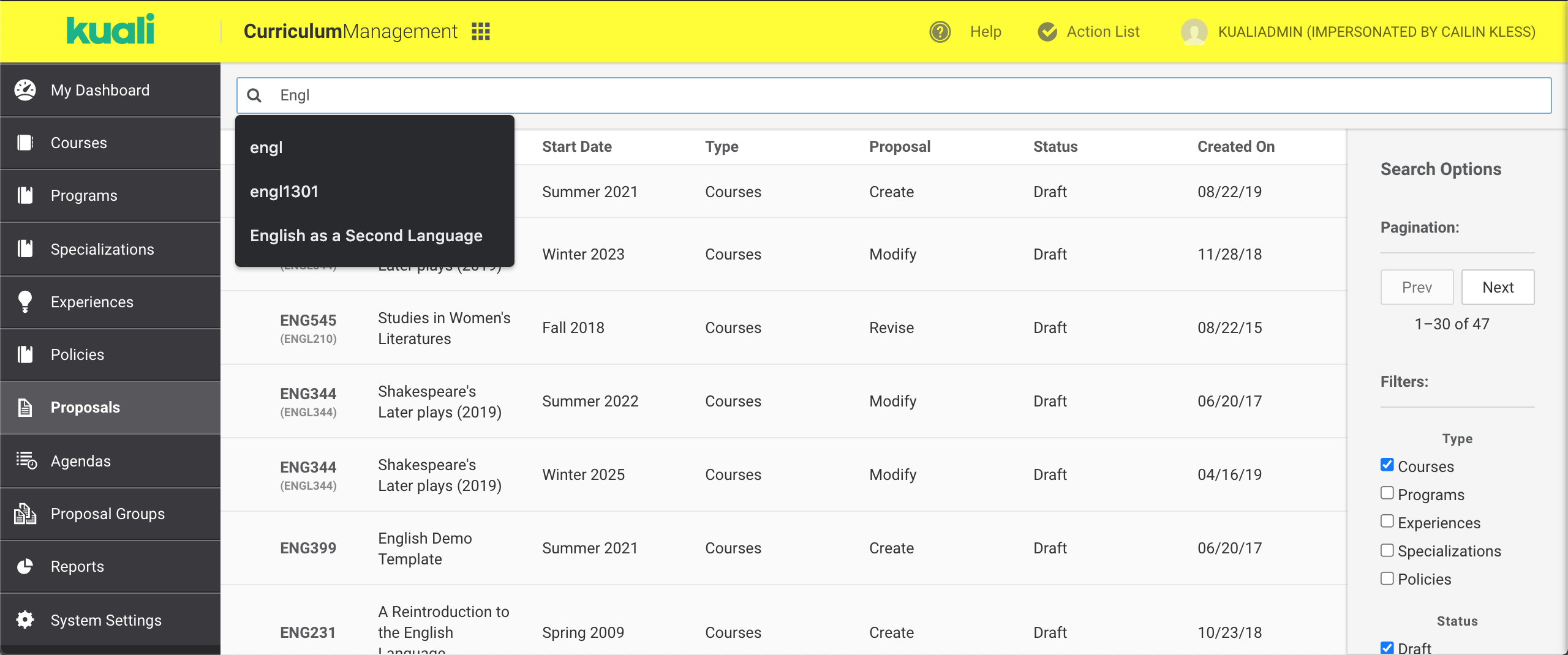Select the 'engl1301' search suggestion
The height and width of the screenshot is (655, 1568).
[284, 192]
